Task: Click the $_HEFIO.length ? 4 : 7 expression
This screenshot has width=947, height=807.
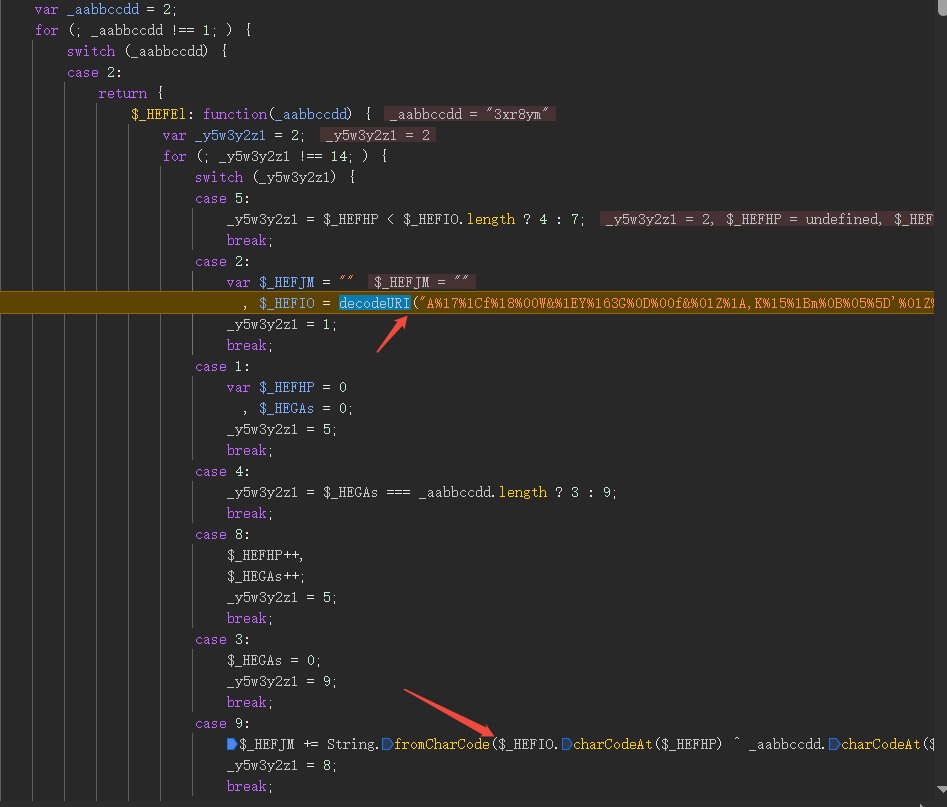Action: tap(494, 219)
